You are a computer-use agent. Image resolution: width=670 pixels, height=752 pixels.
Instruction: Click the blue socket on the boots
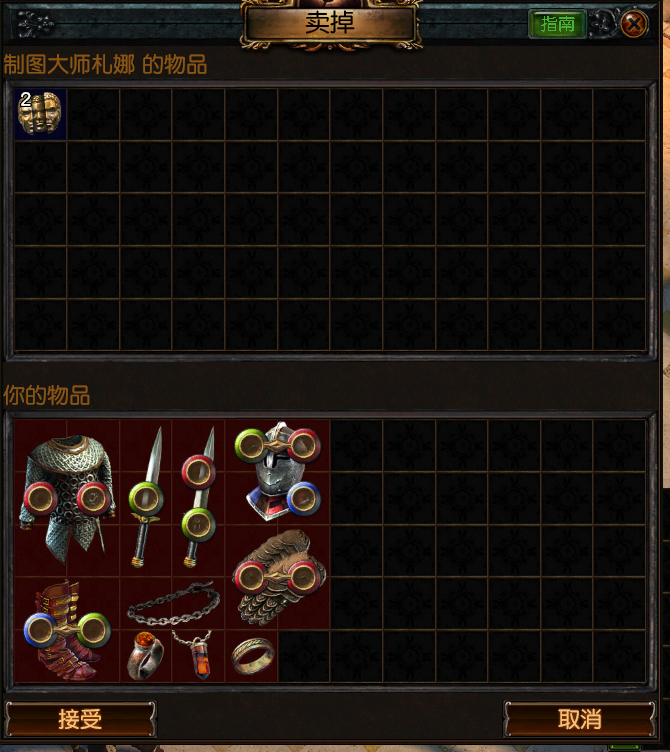pyautogui.click(x=40, y=629)
